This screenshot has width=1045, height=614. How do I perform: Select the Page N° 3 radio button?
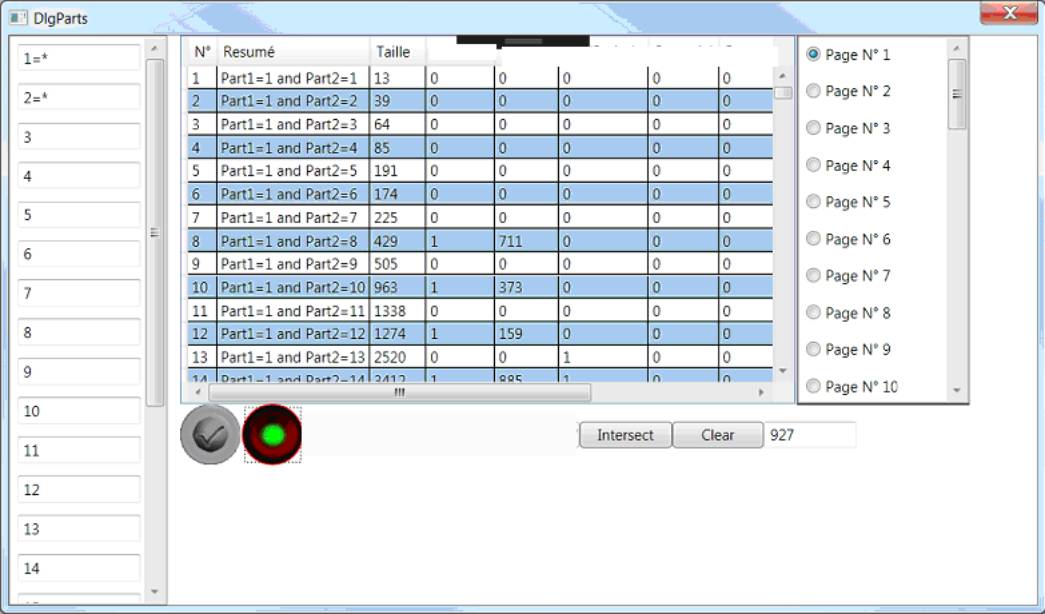[813, 128]
